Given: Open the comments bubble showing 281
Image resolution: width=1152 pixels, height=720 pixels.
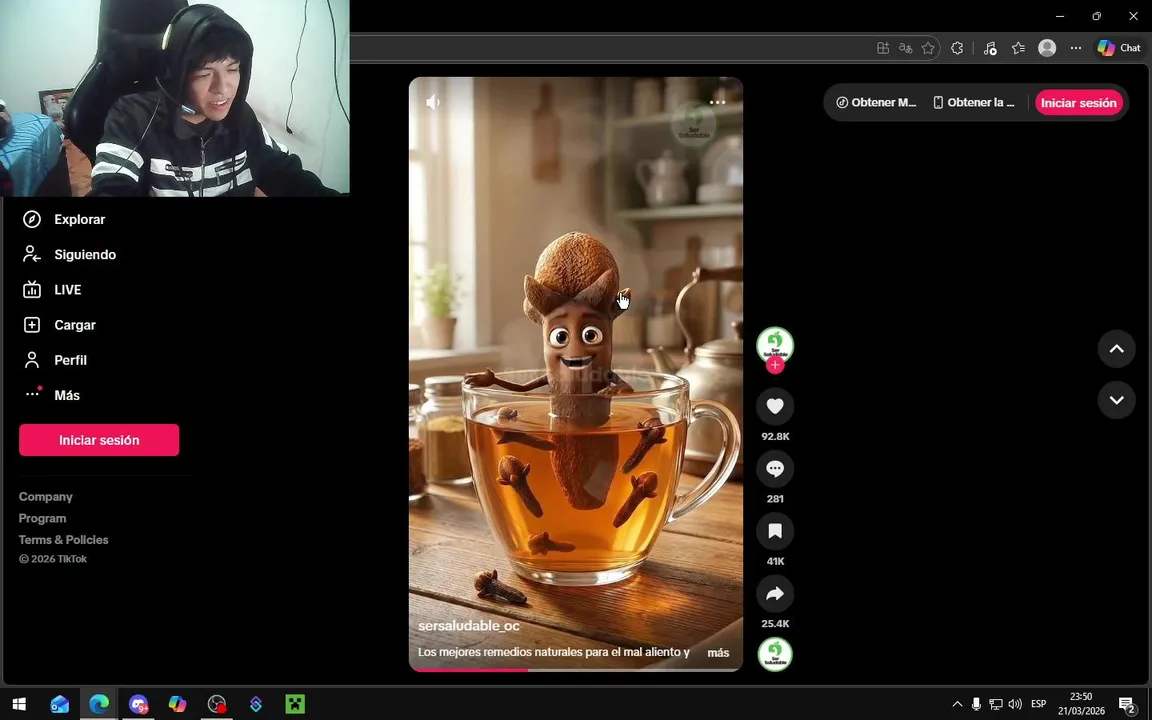Looking at the screenshot, I should (x=775, y=468).
